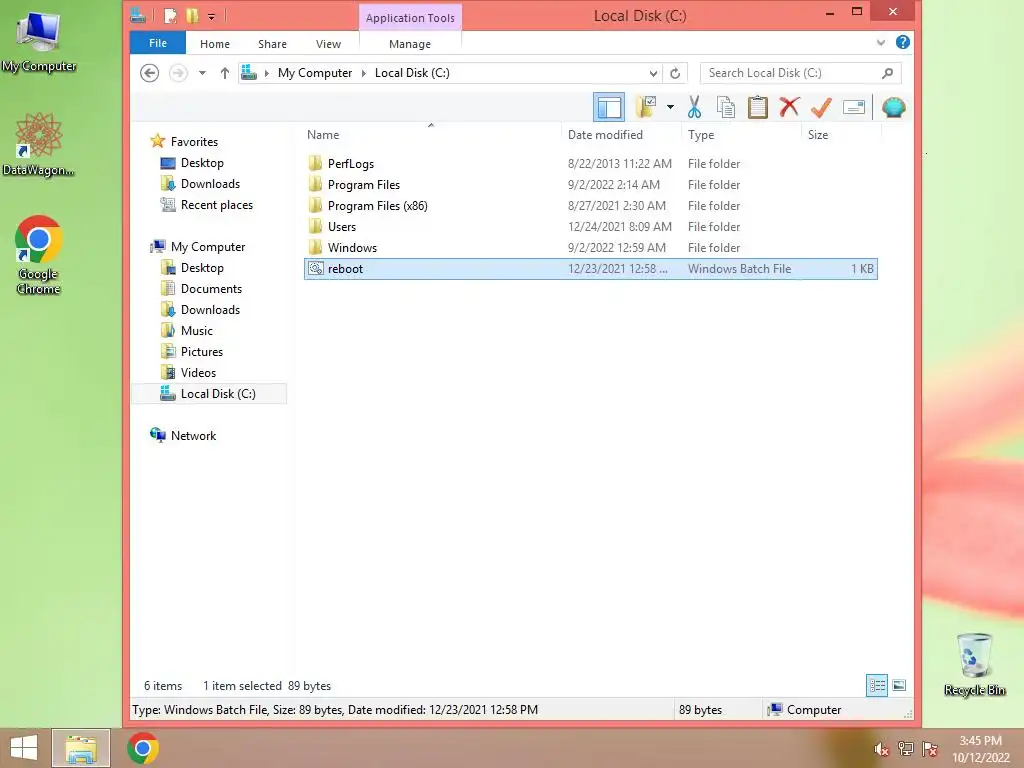The height and width of the screenshot is (768, 1024).
Task: Click the orange checkmark properties icon
Action: [x=821, y=107]
